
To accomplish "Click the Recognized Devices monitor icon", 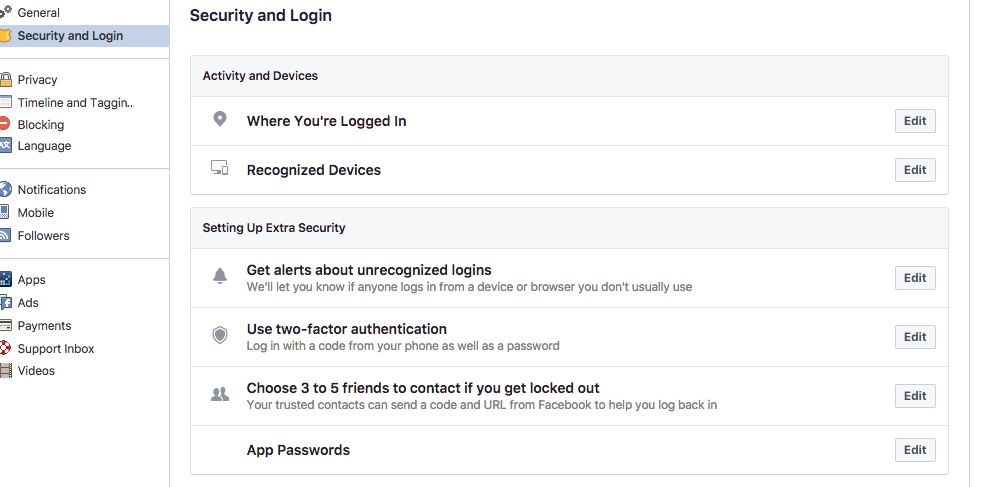I will tap(219, 168).
